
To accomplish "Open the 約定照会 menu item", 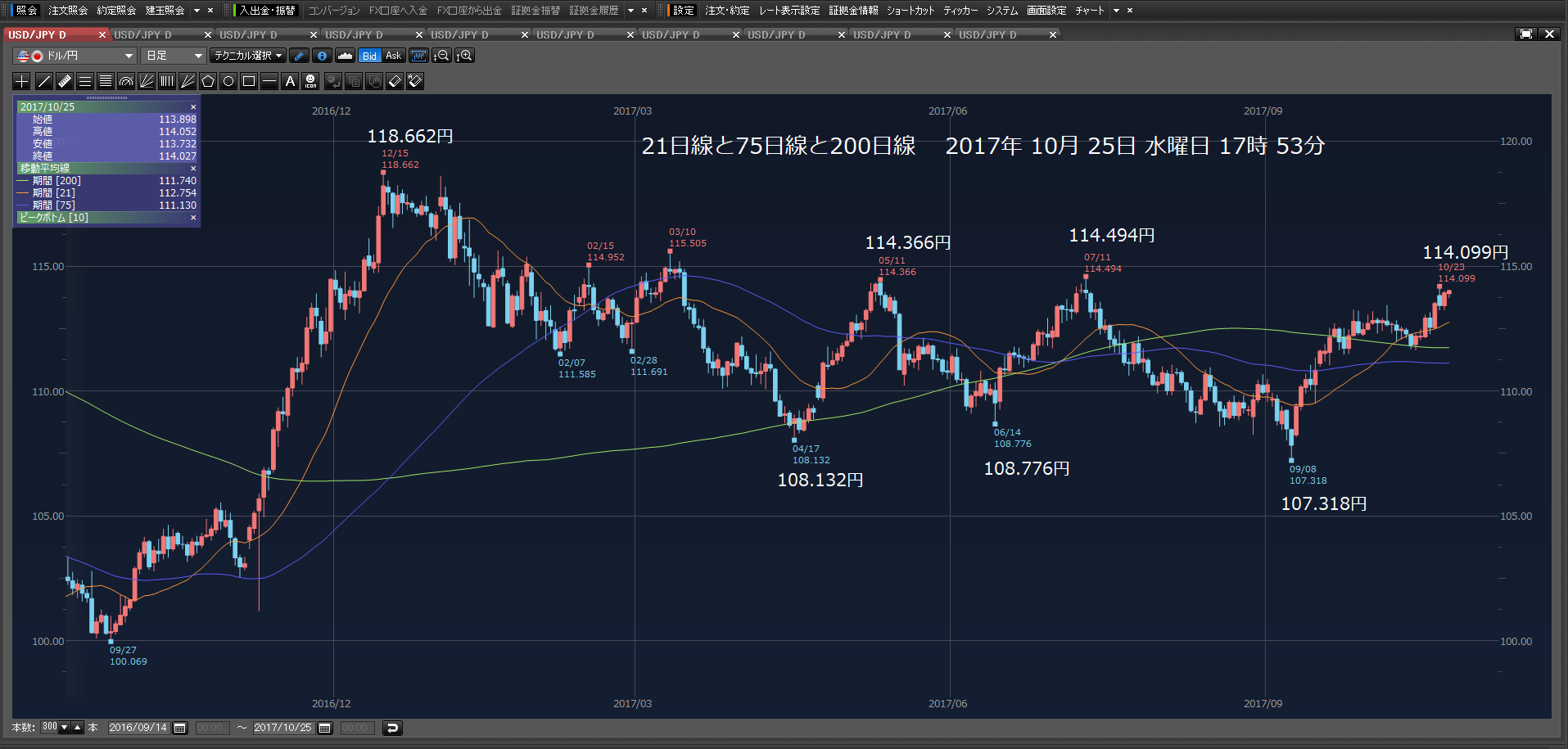I will point(116,11).
